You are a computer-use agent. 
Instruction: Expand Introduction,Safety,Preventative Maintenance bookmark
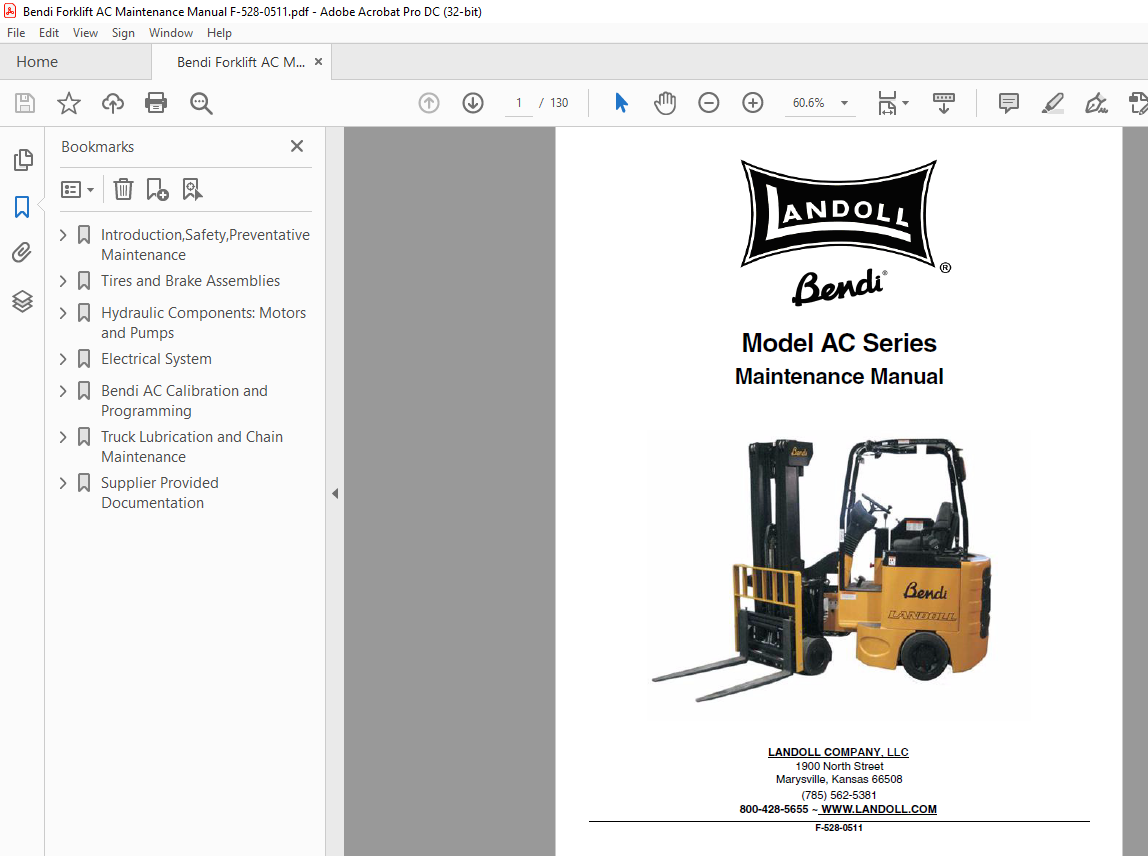63,235
